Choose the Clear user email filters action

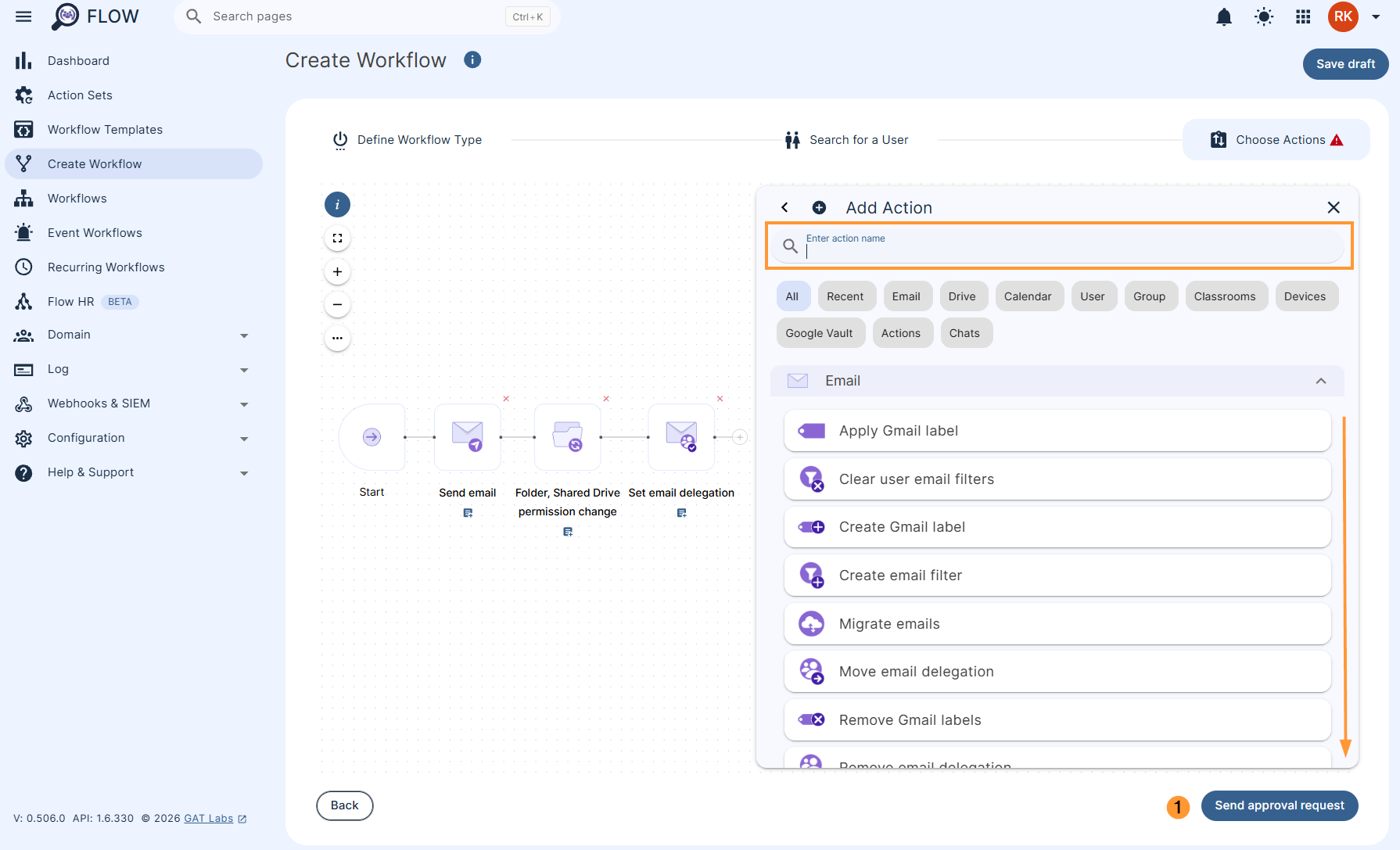pos(1057,479)
